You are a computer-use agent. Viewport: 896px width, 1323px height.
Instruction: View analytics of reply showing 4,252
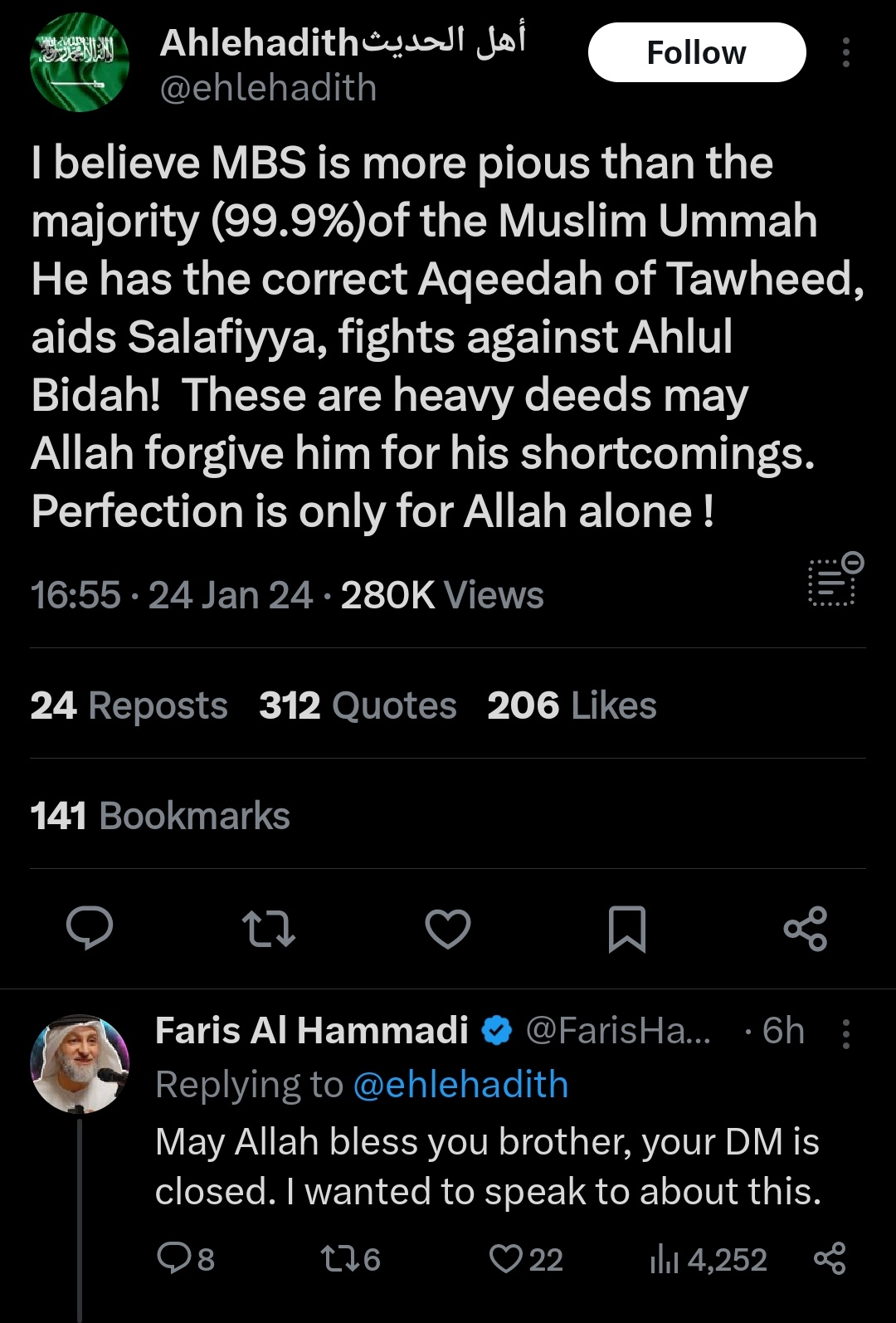coord(709,1259)
